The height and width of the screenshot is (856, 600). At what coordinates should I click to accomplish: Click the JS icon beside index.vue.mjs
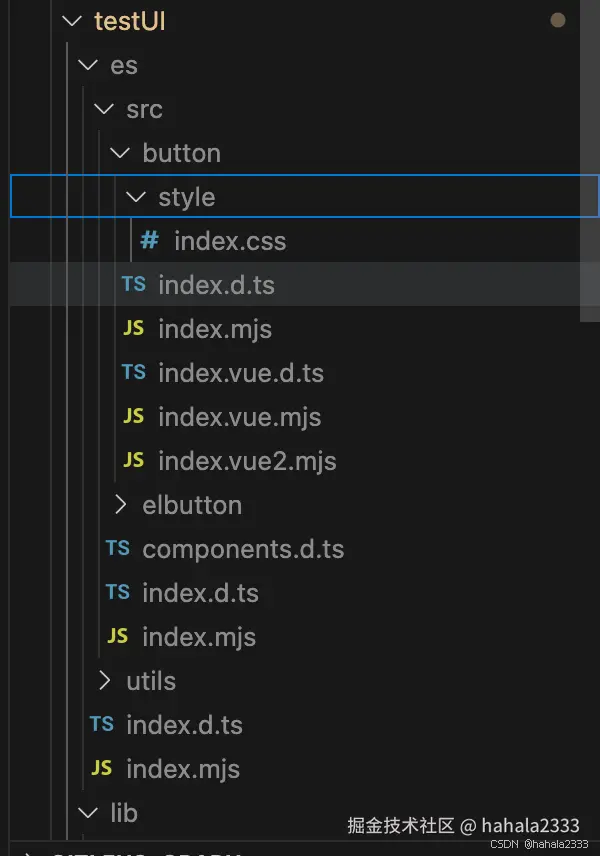point(133,417)
